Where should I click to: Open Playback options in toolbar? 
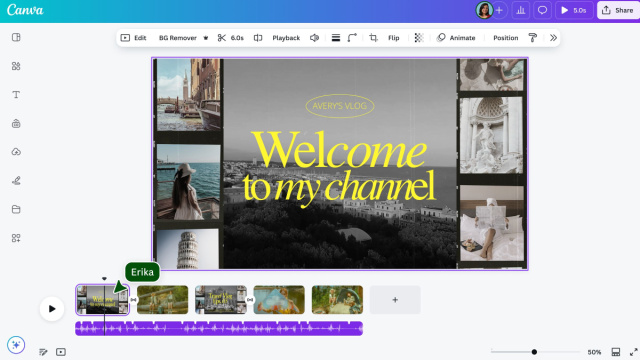click(x=286, y=38)
